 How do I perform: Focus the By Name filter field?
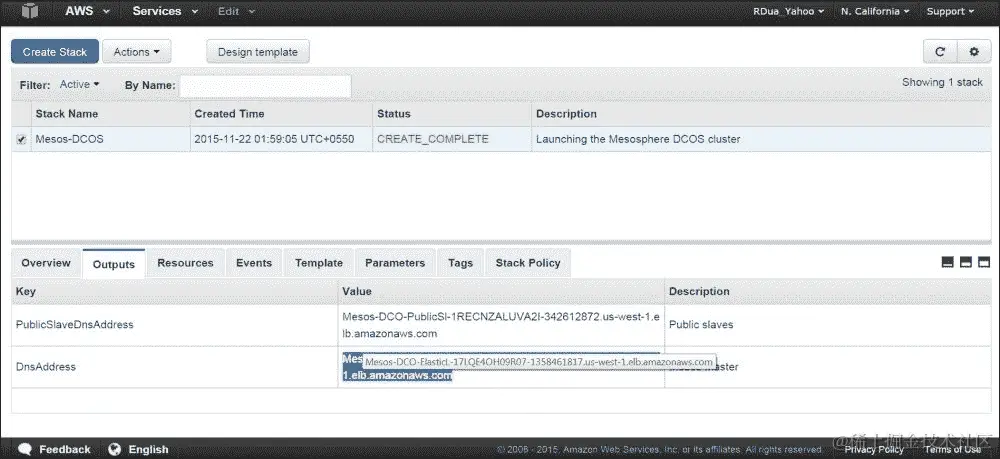click(265, 86)
